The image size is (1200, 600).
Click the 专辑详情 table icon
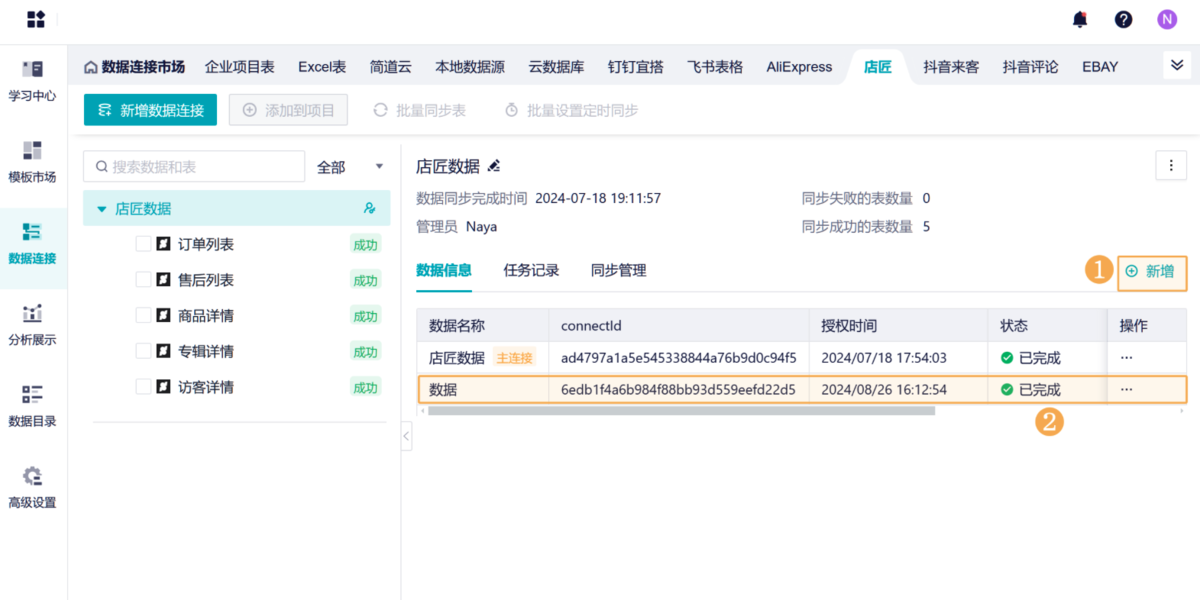point(164,351)
